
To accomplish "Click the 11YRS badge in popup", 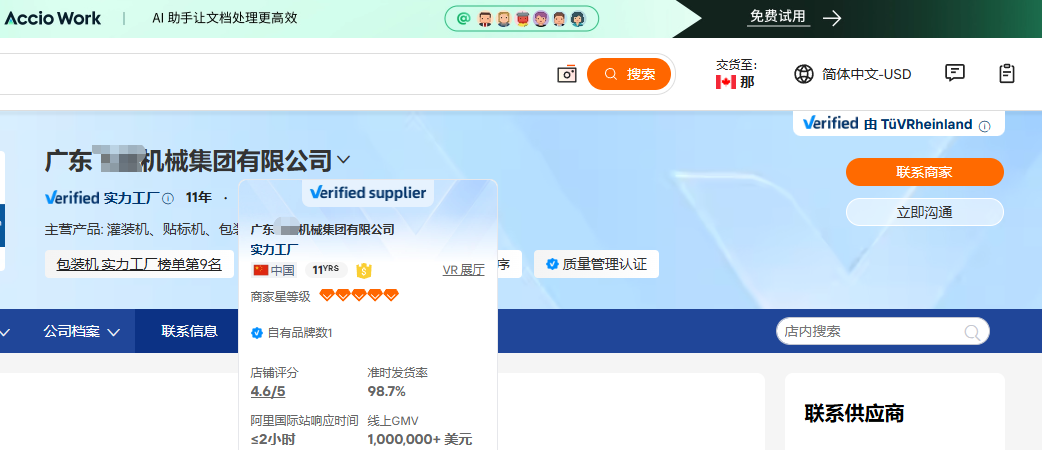I will 326,270.
